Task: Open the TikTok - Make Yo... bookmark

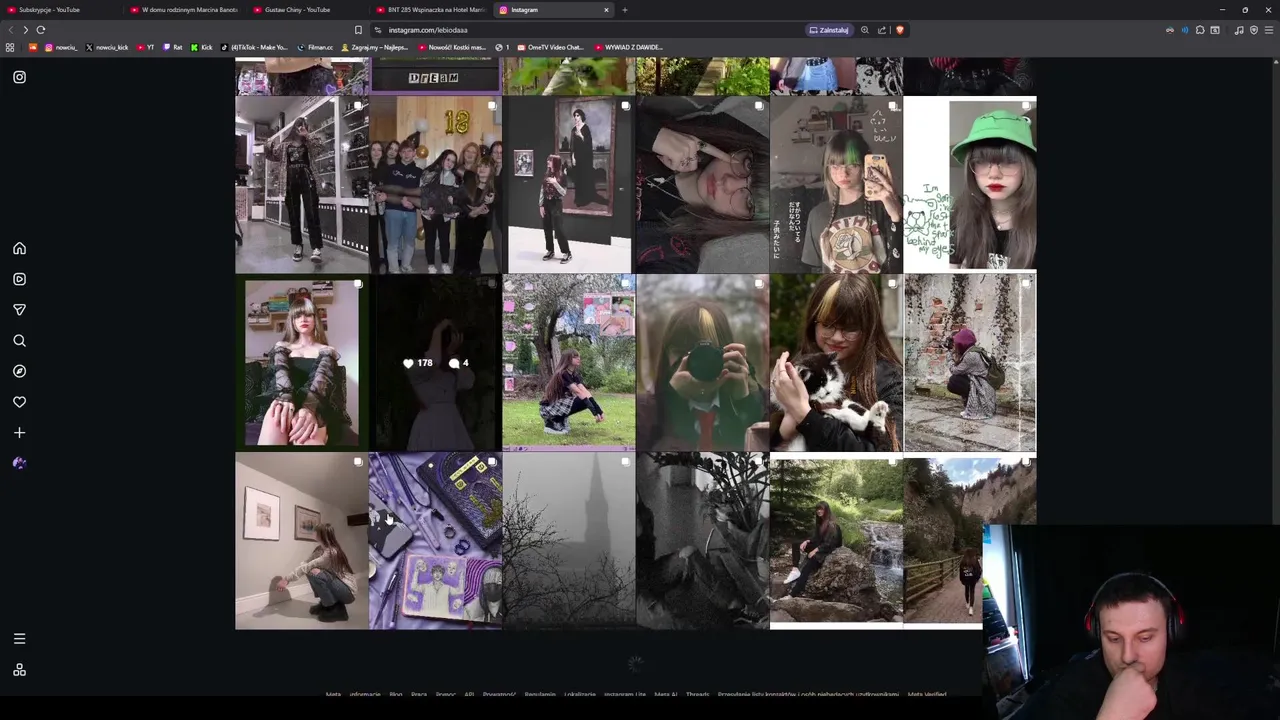Action: point(254,47)
